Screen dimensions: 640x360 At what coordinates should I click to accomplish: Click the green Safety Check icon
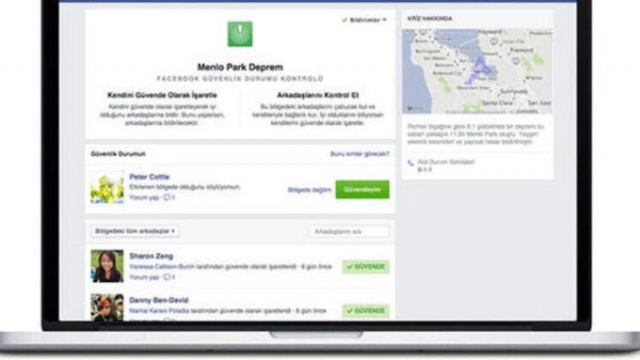(x=240, y=34)
